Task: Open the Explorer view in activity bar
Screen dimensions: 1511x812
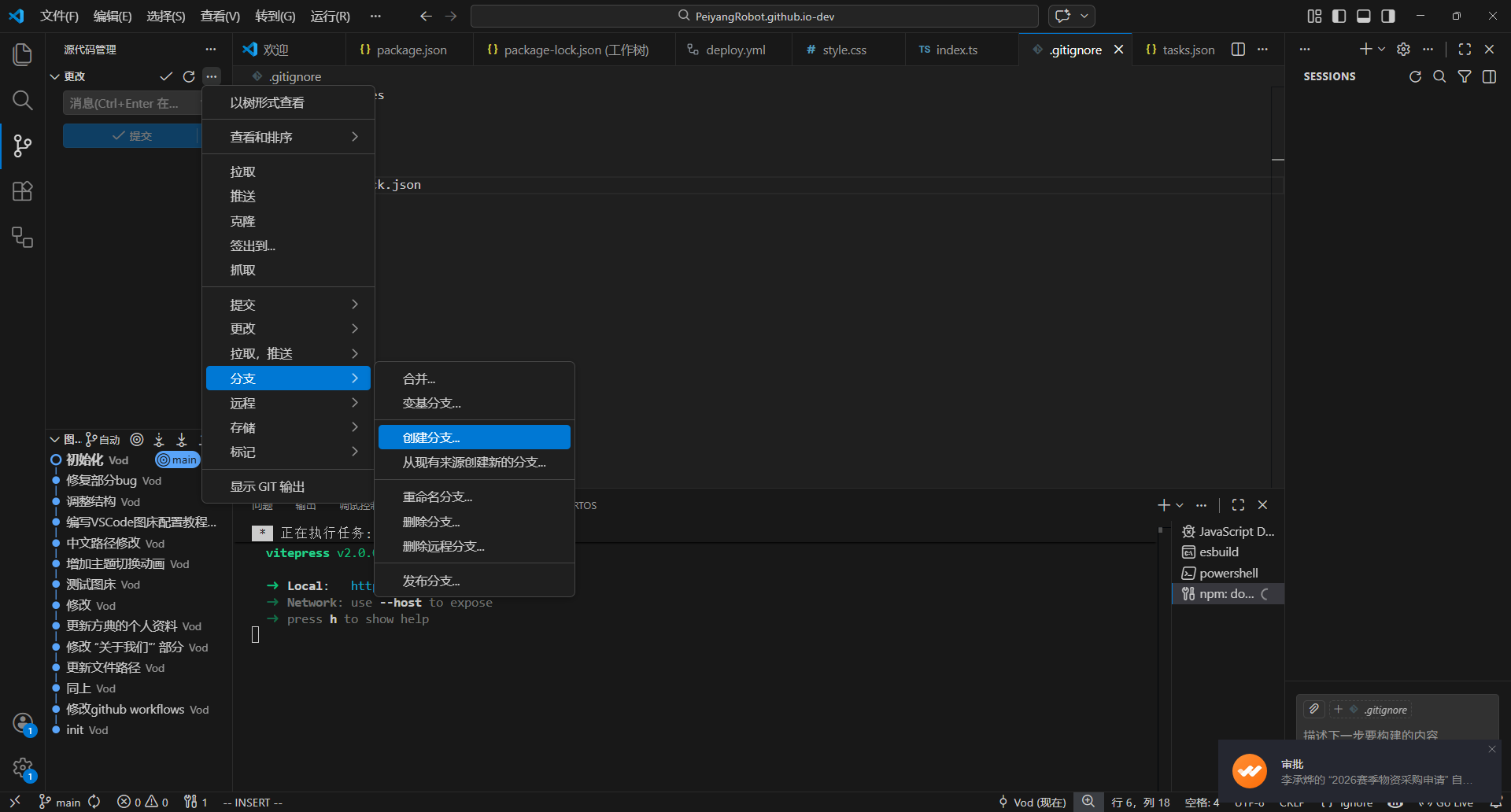Action: tap(23, 54)
